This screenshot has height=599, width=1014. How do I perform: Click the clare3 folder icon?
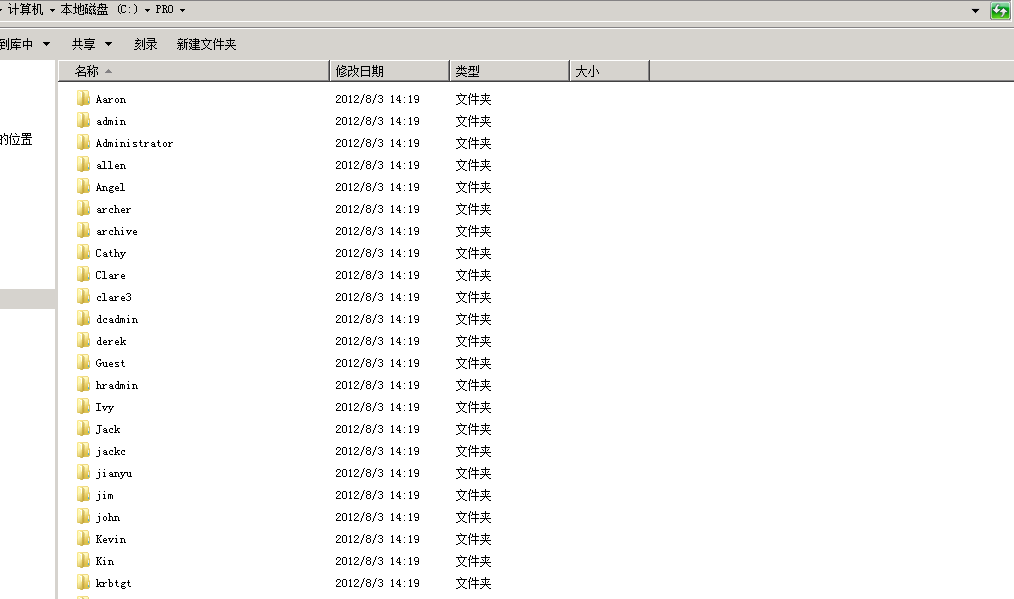[83, 296]
